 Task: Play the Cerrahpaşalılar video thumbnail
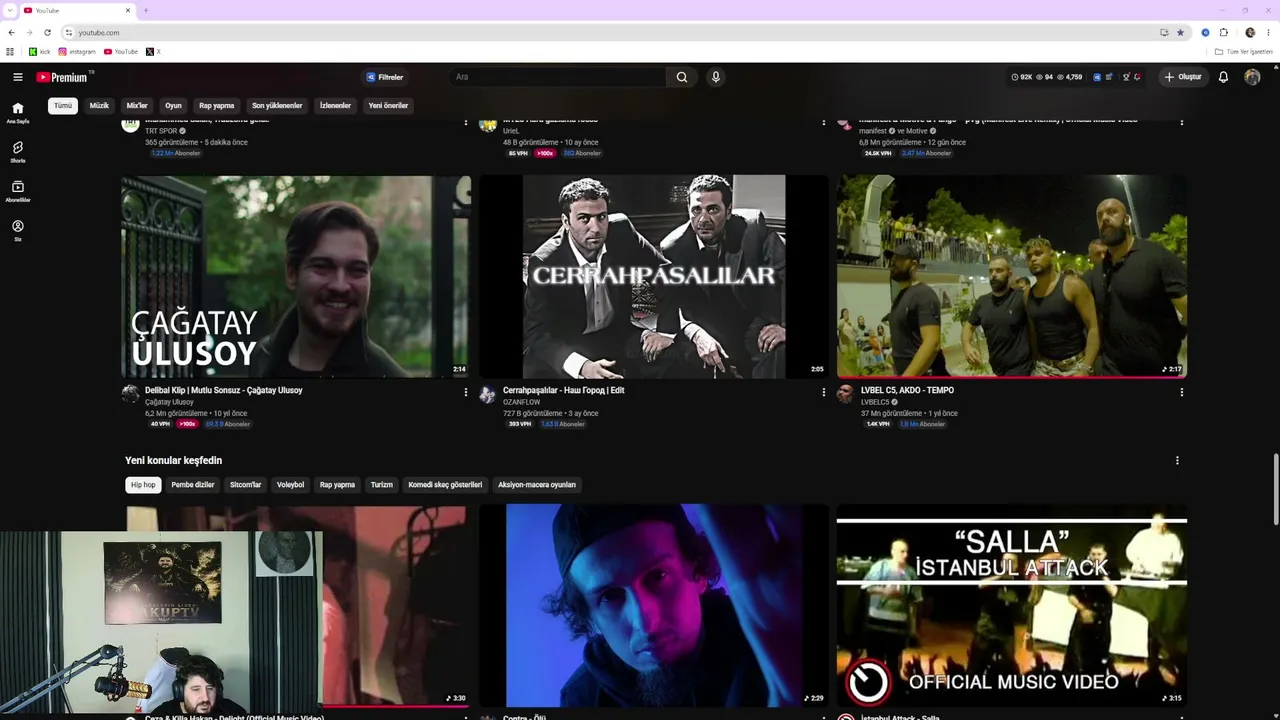pos(654,277)
